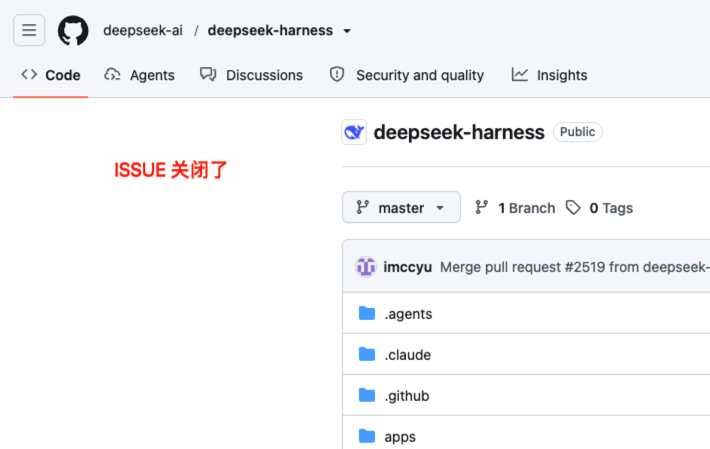Select the Code tab
710x449 pixels.
(51, 75)
